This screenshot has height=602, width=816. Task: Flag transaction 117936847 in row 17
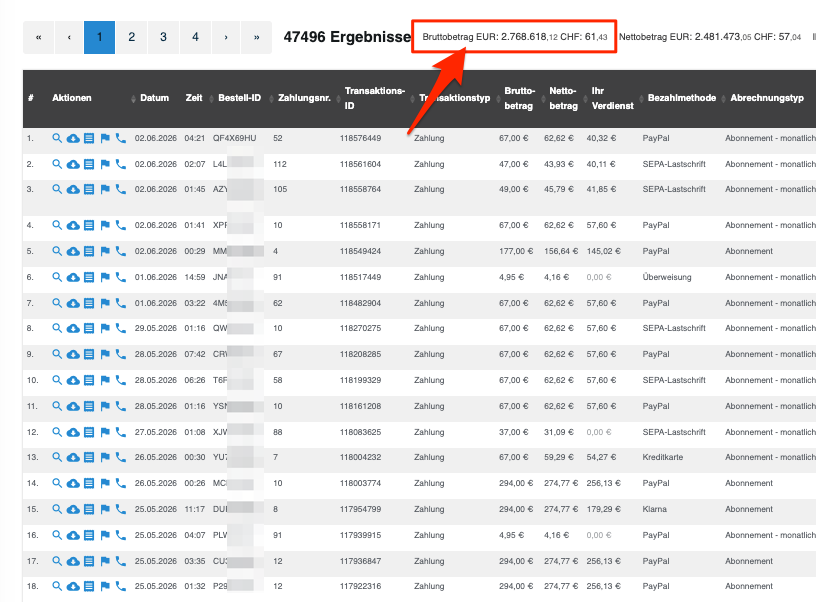[105, 561]
